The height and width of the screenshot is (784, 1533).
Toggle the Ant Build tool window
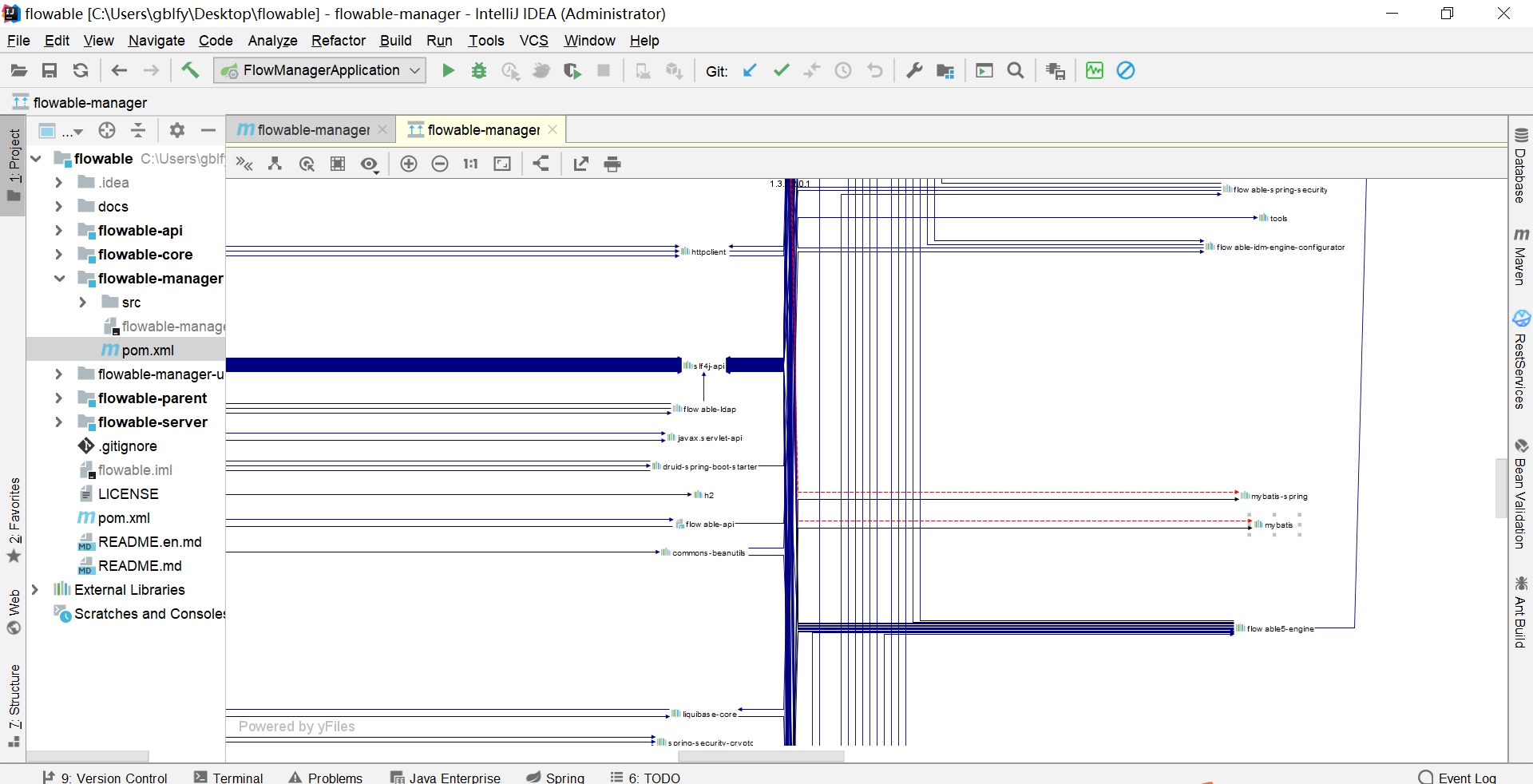[x=1520, y=612]
